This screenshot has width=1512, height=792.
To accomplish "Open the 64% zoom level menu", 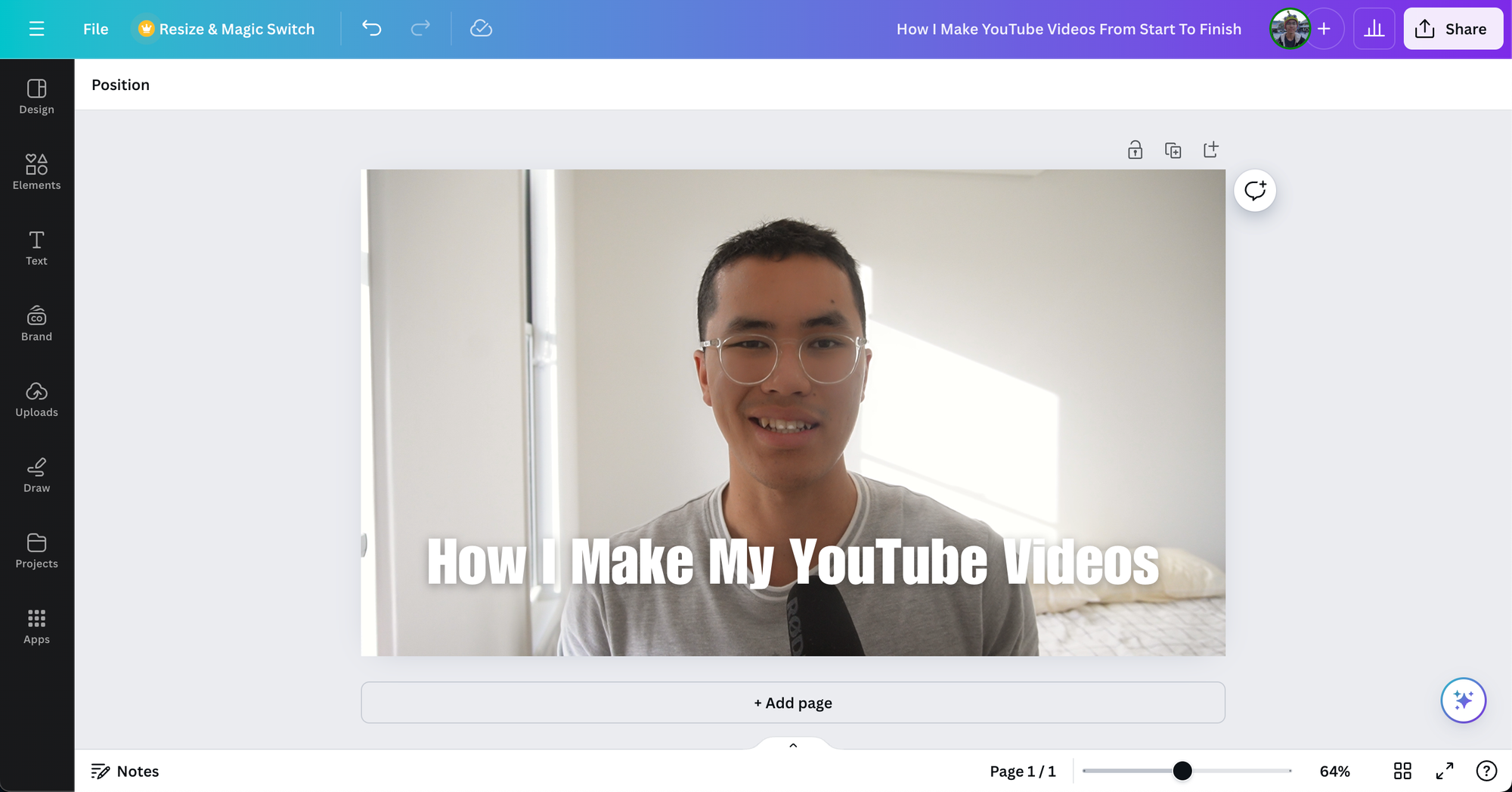I will [x=1334, y=772].
